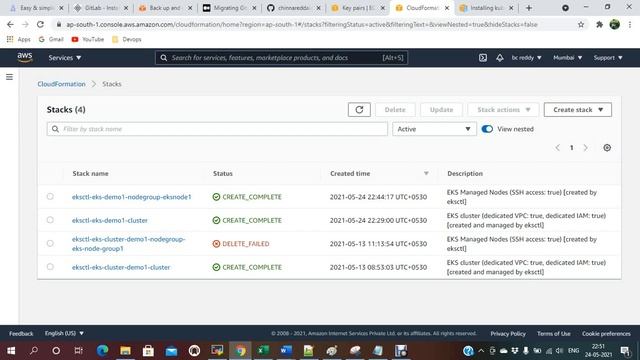The height and width of the screenshot is (360, 640).
Task: Open the Active status filter dropdown
Action: [x=434, y=129]
